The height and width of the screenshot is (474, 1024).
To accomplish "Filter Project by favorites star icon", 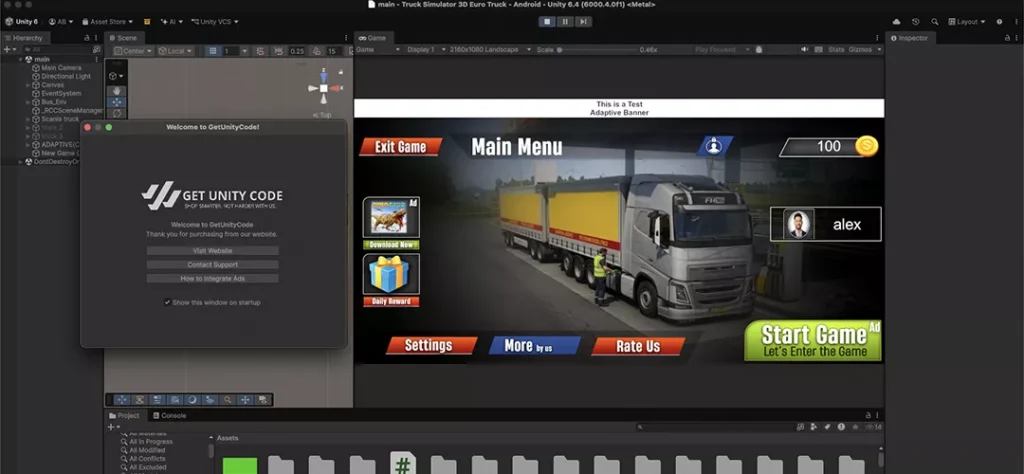I will tap(855, 427).
